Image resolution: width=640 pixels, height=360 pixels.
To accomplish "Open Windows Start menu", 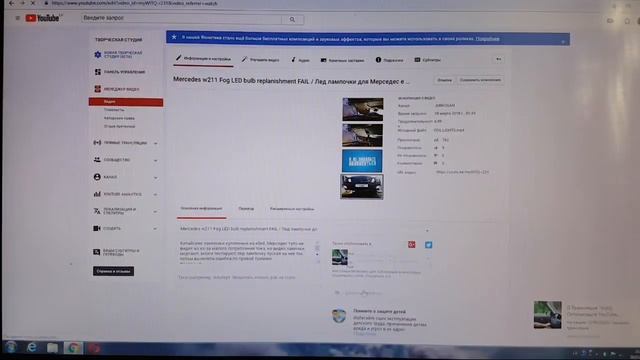I will [11, 347].
